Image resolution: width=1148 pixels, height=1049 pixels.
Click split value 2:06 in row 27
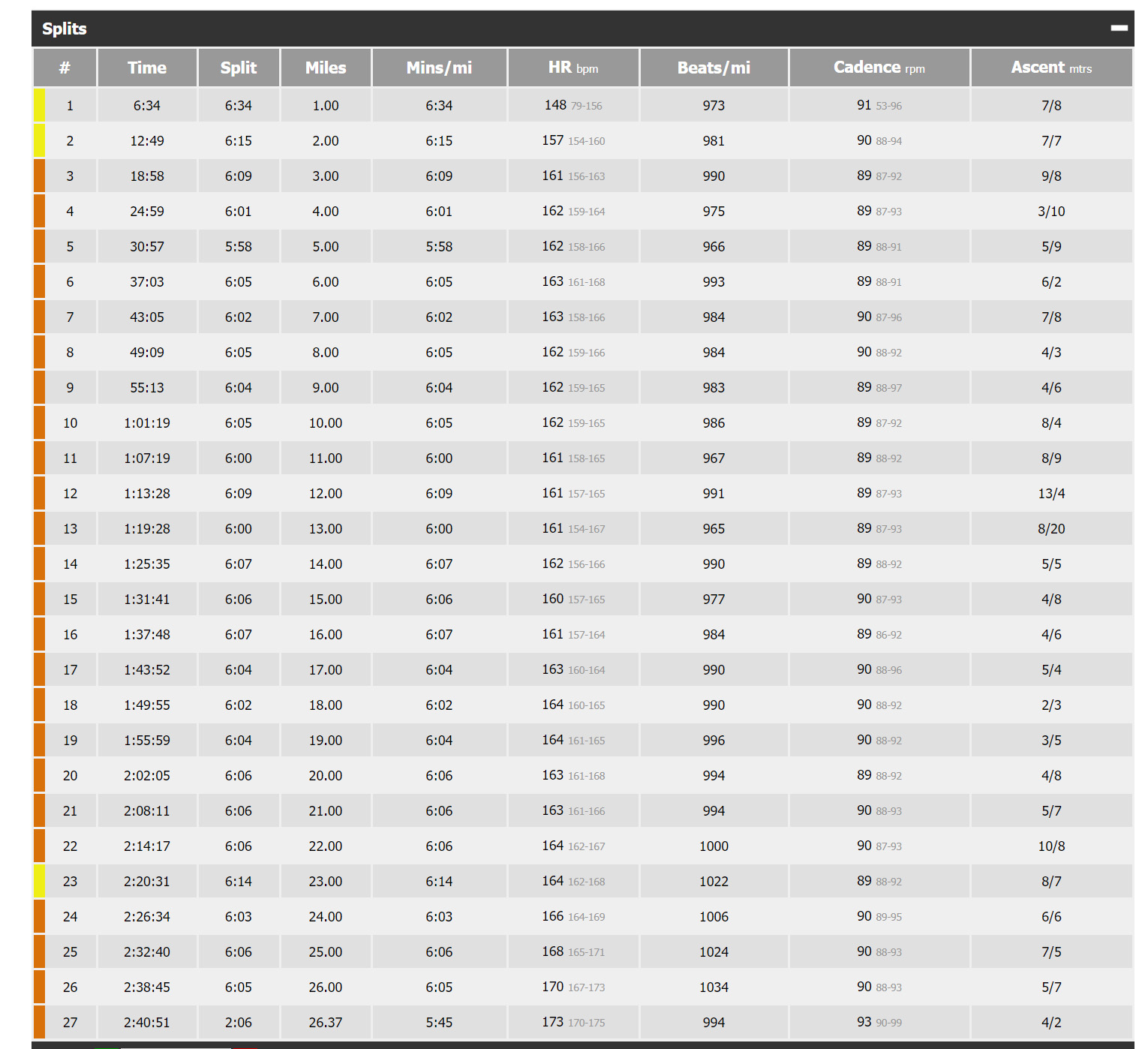coord(239,1023)
